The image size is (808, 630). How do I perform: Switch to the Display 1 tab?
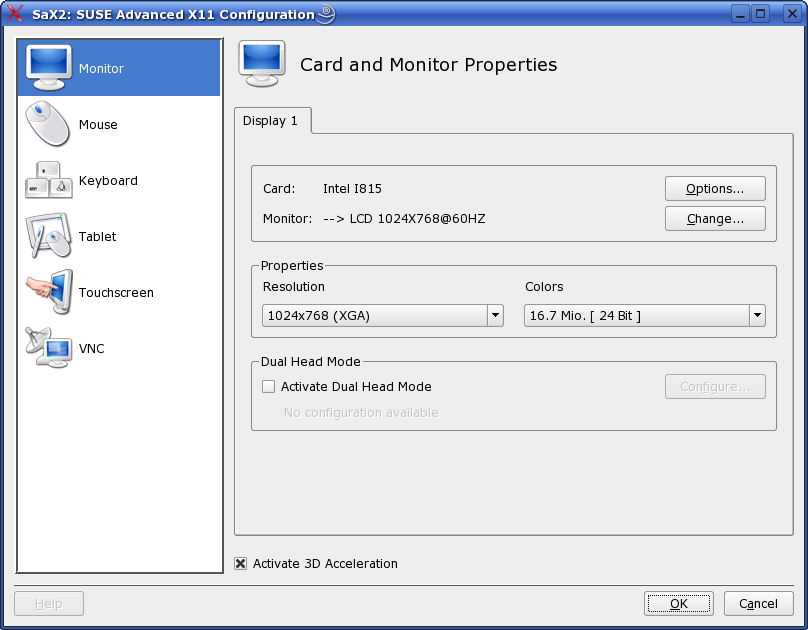(273, 121)
